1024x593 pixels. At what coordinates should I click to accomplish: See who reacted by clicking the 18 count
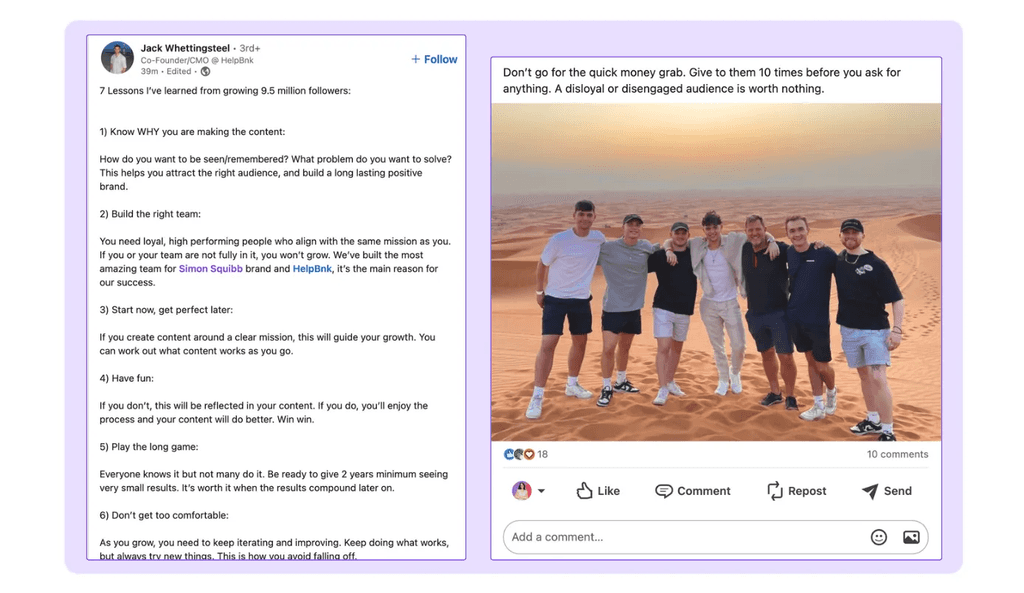point(541,454)
